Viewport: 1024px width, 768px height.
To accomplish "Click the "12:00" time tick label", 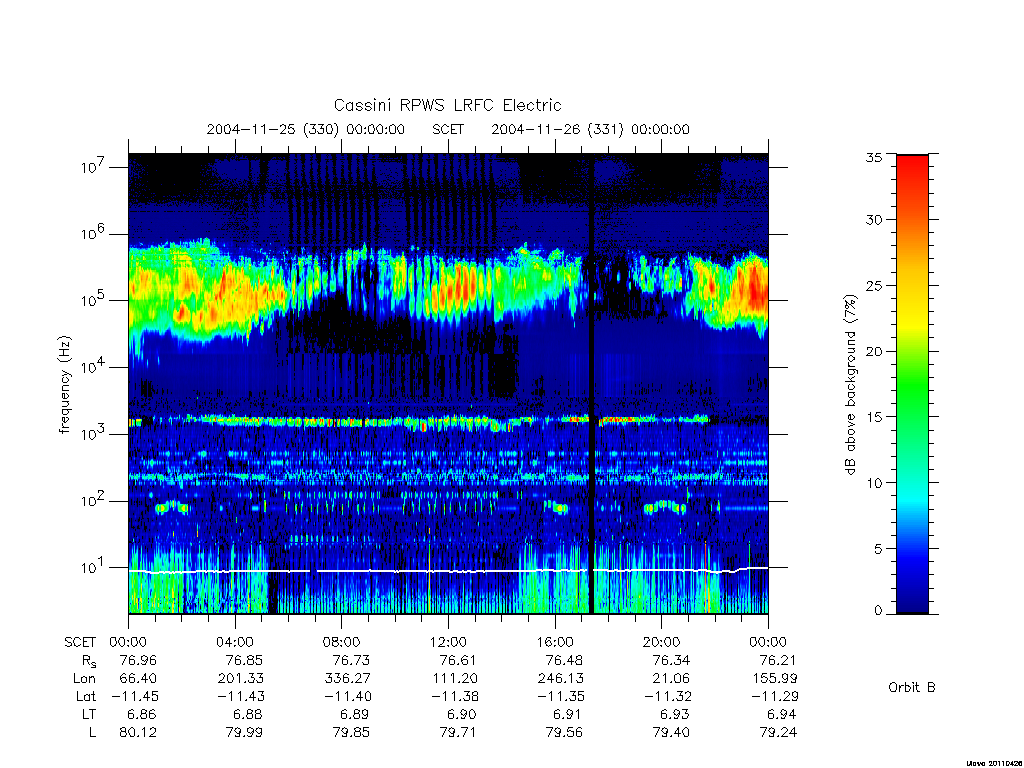I will click(x=448, y=642).
